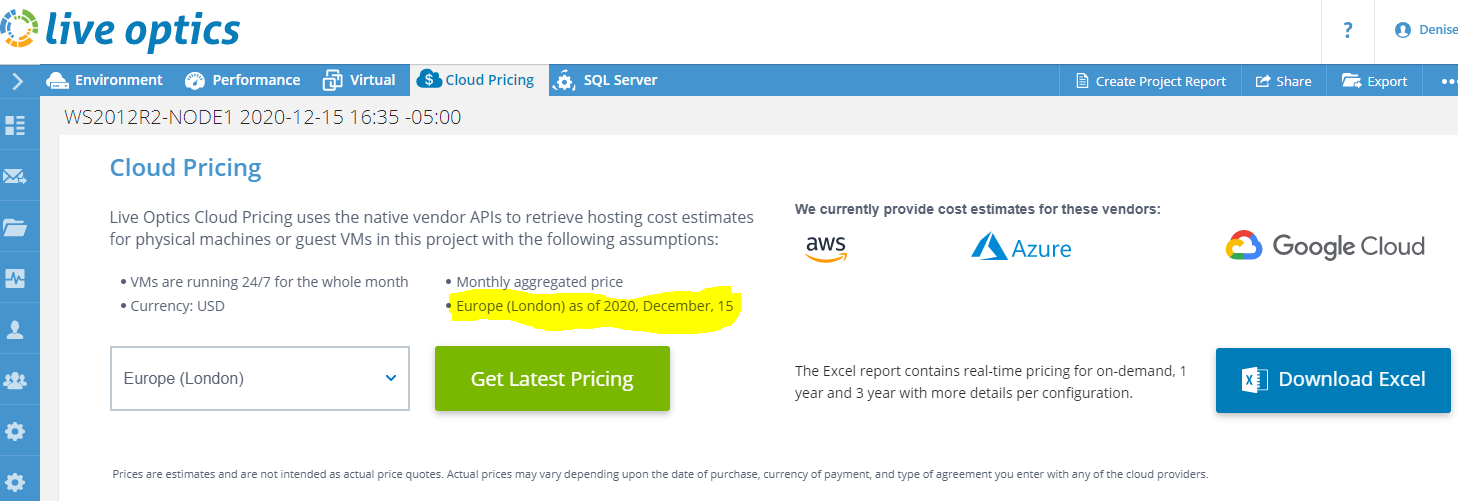Open the folder projects sidebar icon

click(x=16, y=227)
